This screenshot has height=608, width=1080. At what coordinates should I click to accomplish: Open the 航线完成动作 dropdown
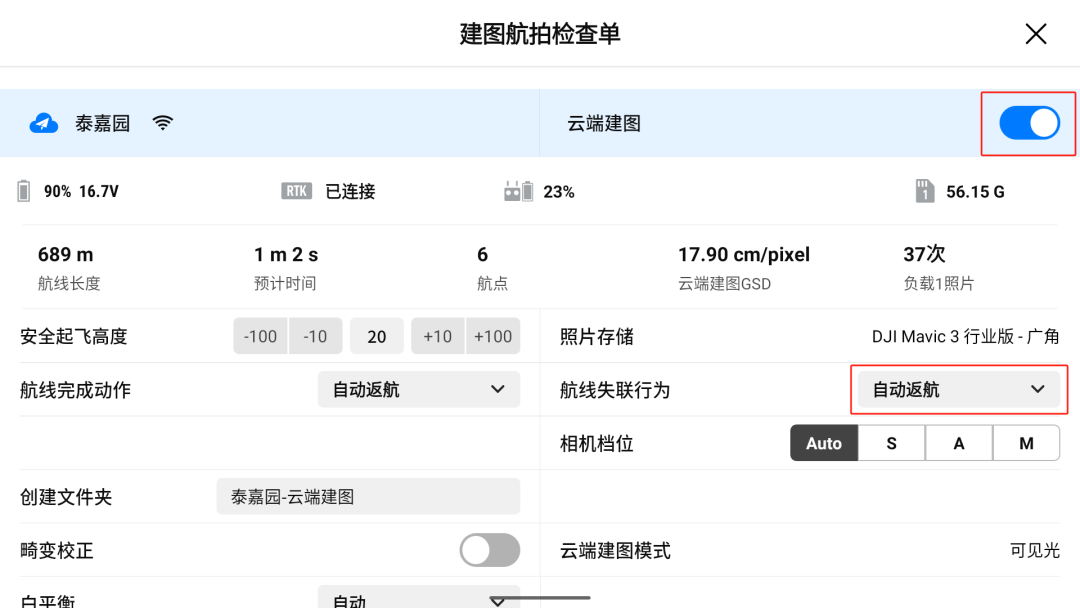pyautogui.click(x=419, y=390)
